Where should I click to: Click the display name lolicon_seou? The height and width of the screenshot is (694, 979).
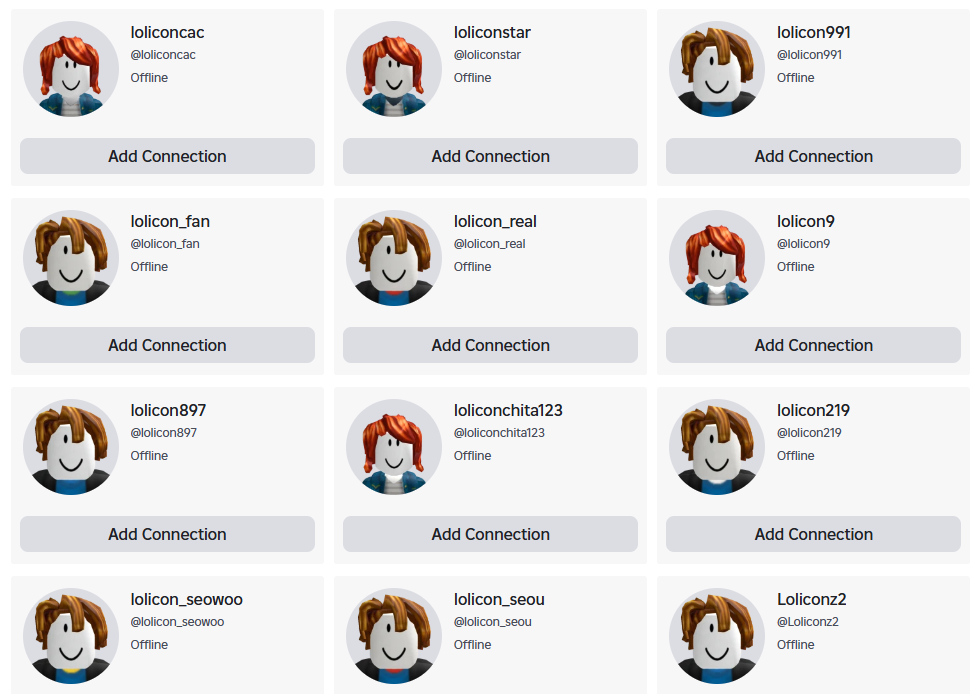coord(499,600)
